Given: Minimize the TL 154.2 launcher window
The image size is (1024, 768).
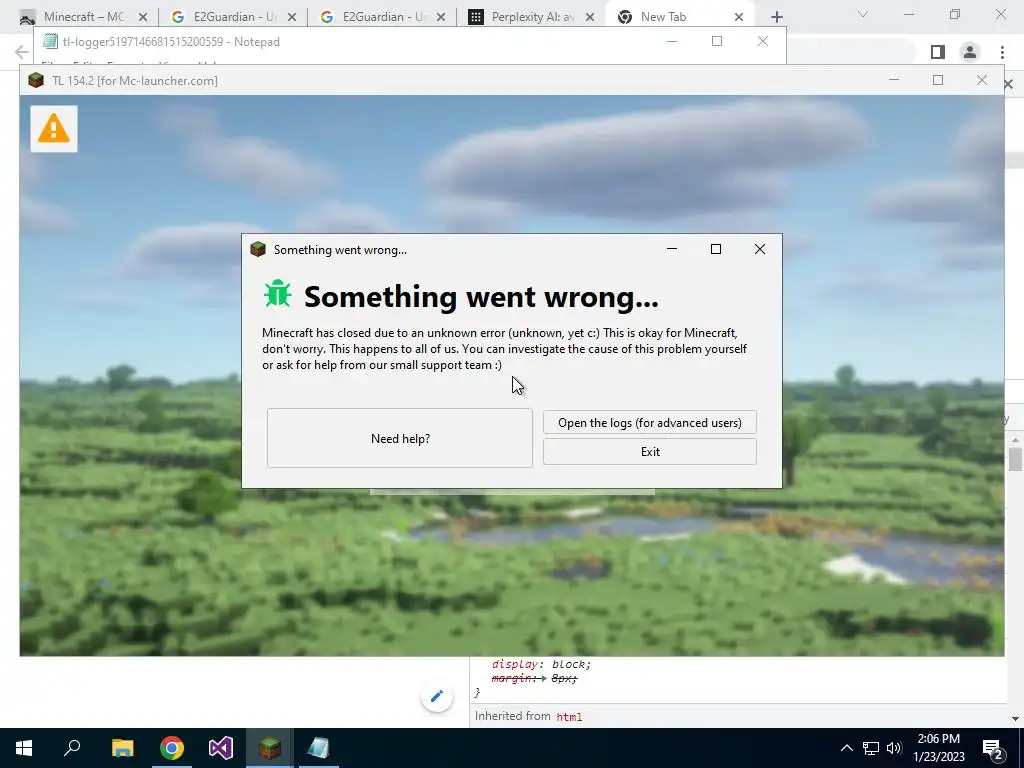Looking at the screenshot, I should coord(894,80).
